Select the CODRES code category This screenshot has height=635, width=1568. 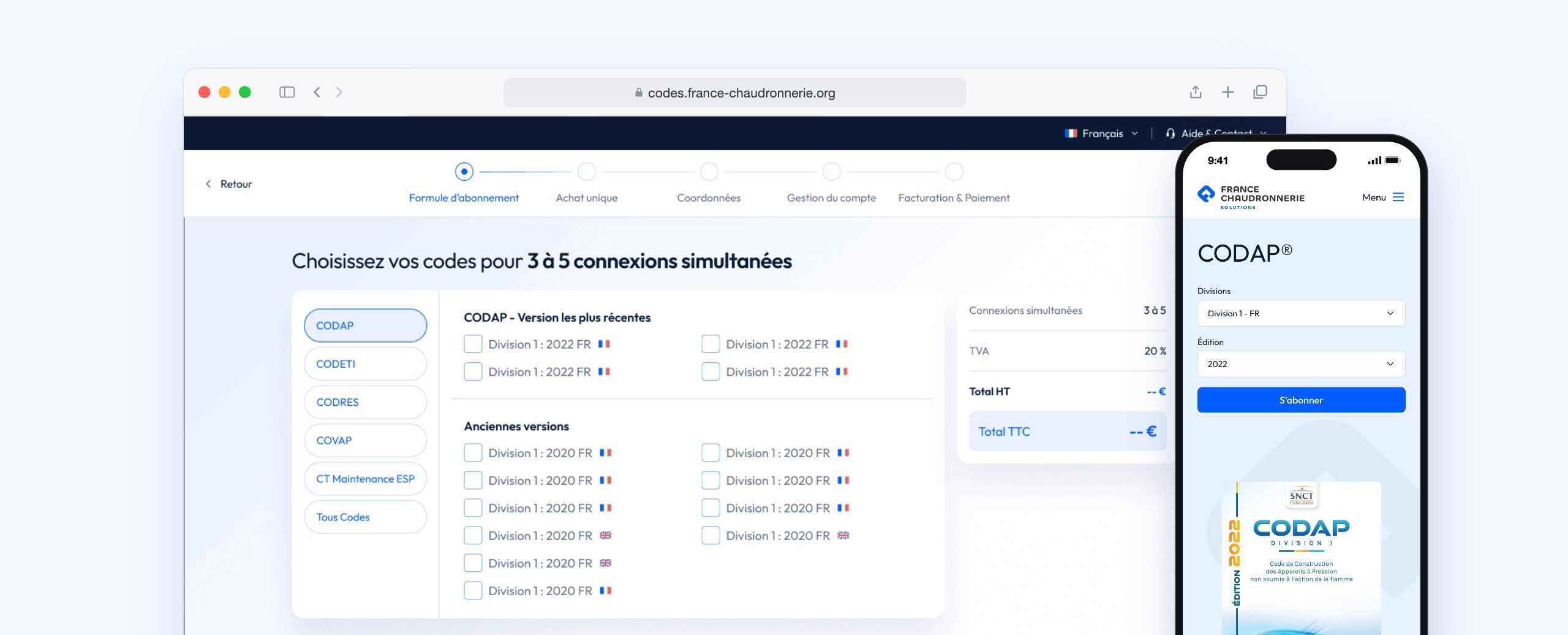coord(365,402)
